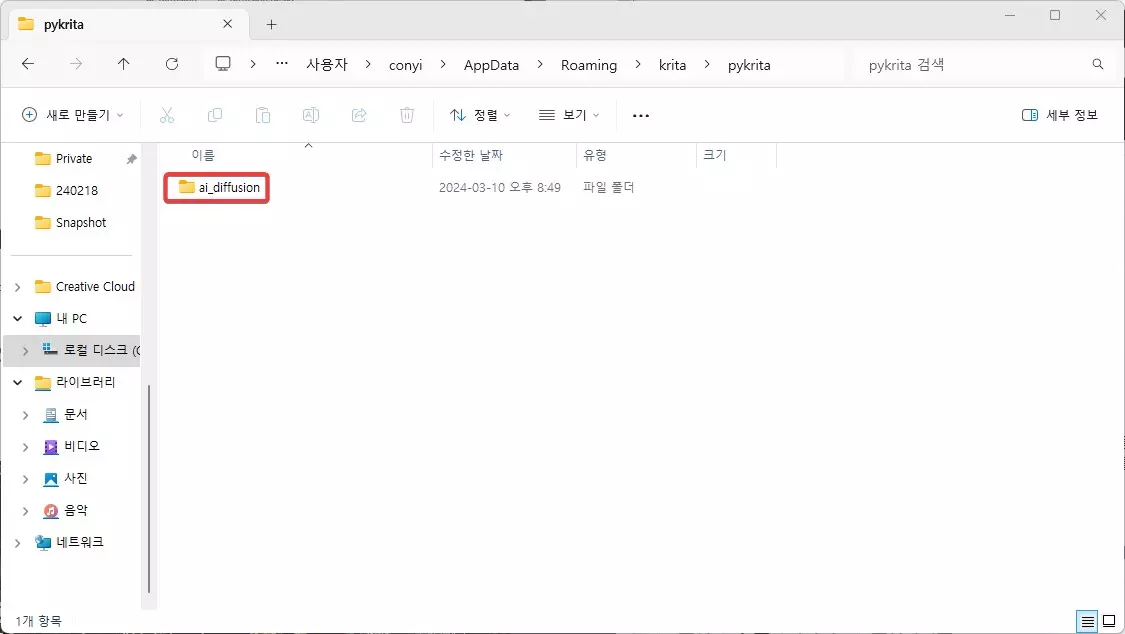The width and height of the screenshot is (1125, 634).
Task: Click the Paste icon
Action: [263, 114]
